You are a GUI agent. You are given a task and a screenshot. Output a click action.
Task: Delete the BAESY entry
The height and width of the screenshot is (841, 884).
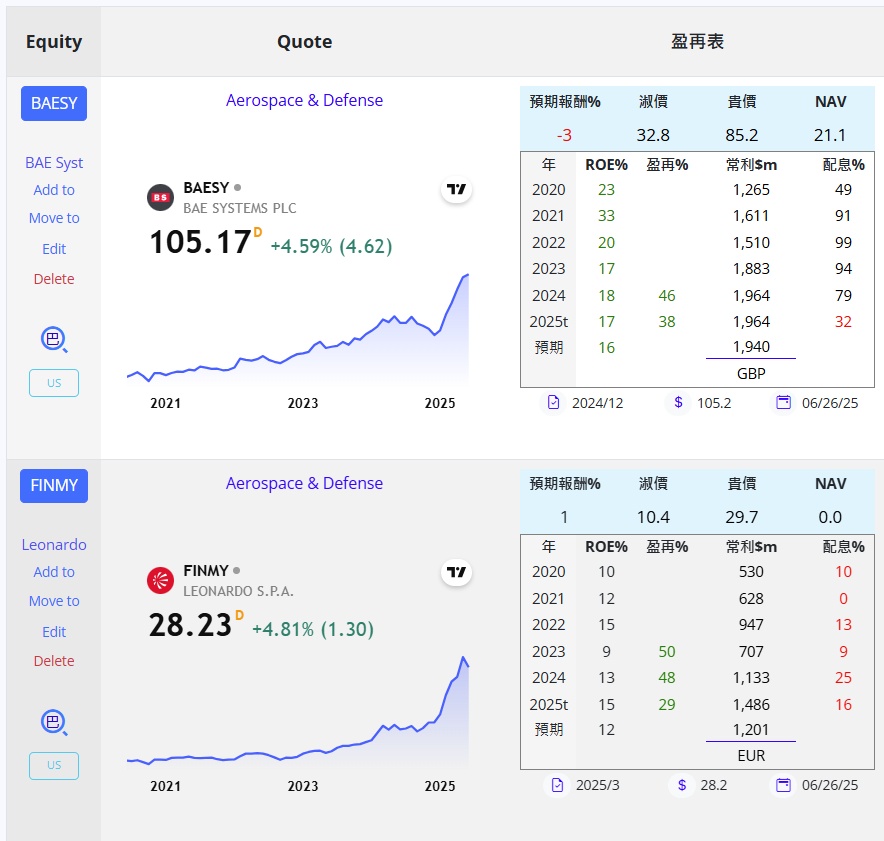pyautogui.click(x=54, y=278)
